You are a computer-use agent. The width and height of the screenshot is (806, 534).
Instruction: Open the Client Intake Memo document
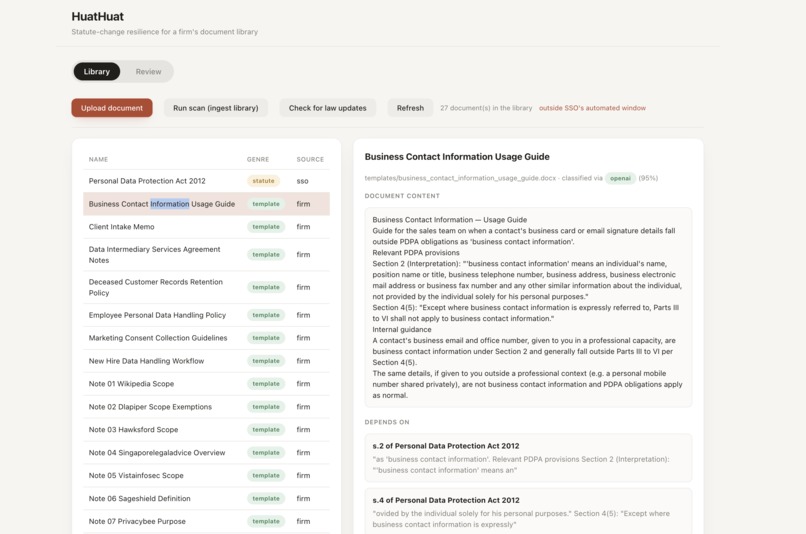[206, 227]
